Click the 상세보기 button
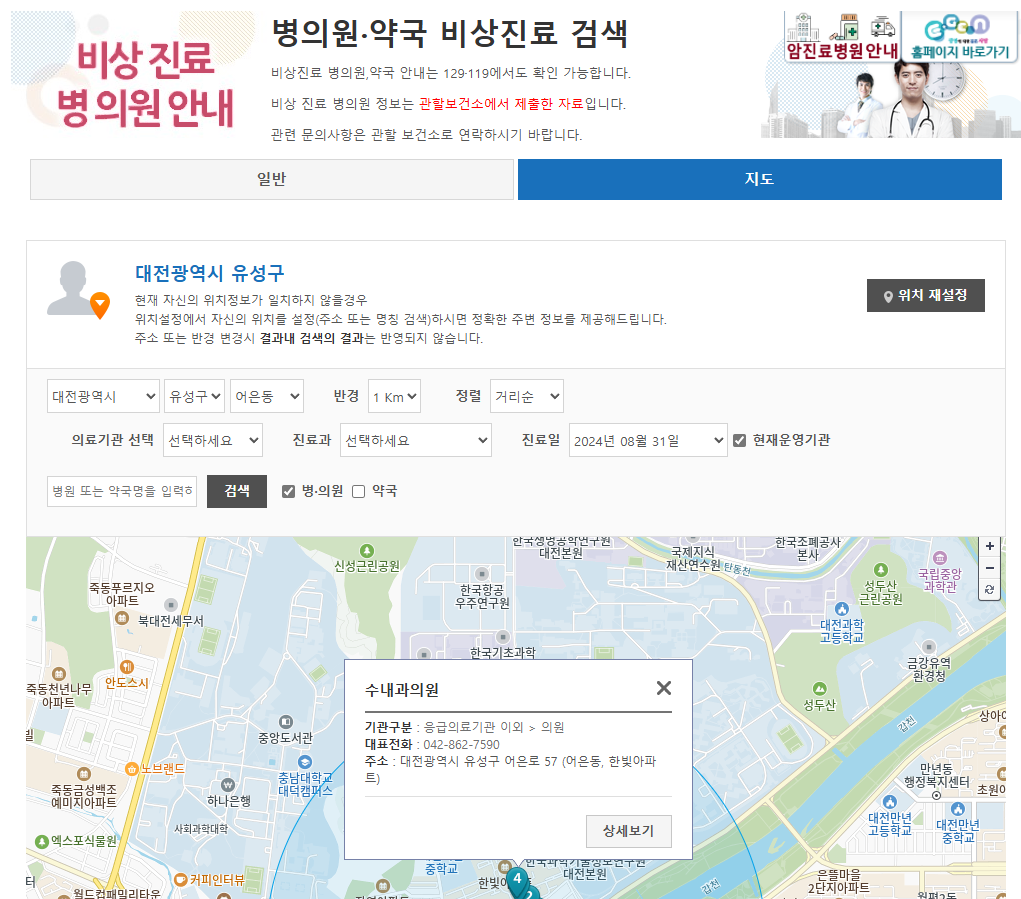This screenshot has width=1021, height=899. pos(628,831)
